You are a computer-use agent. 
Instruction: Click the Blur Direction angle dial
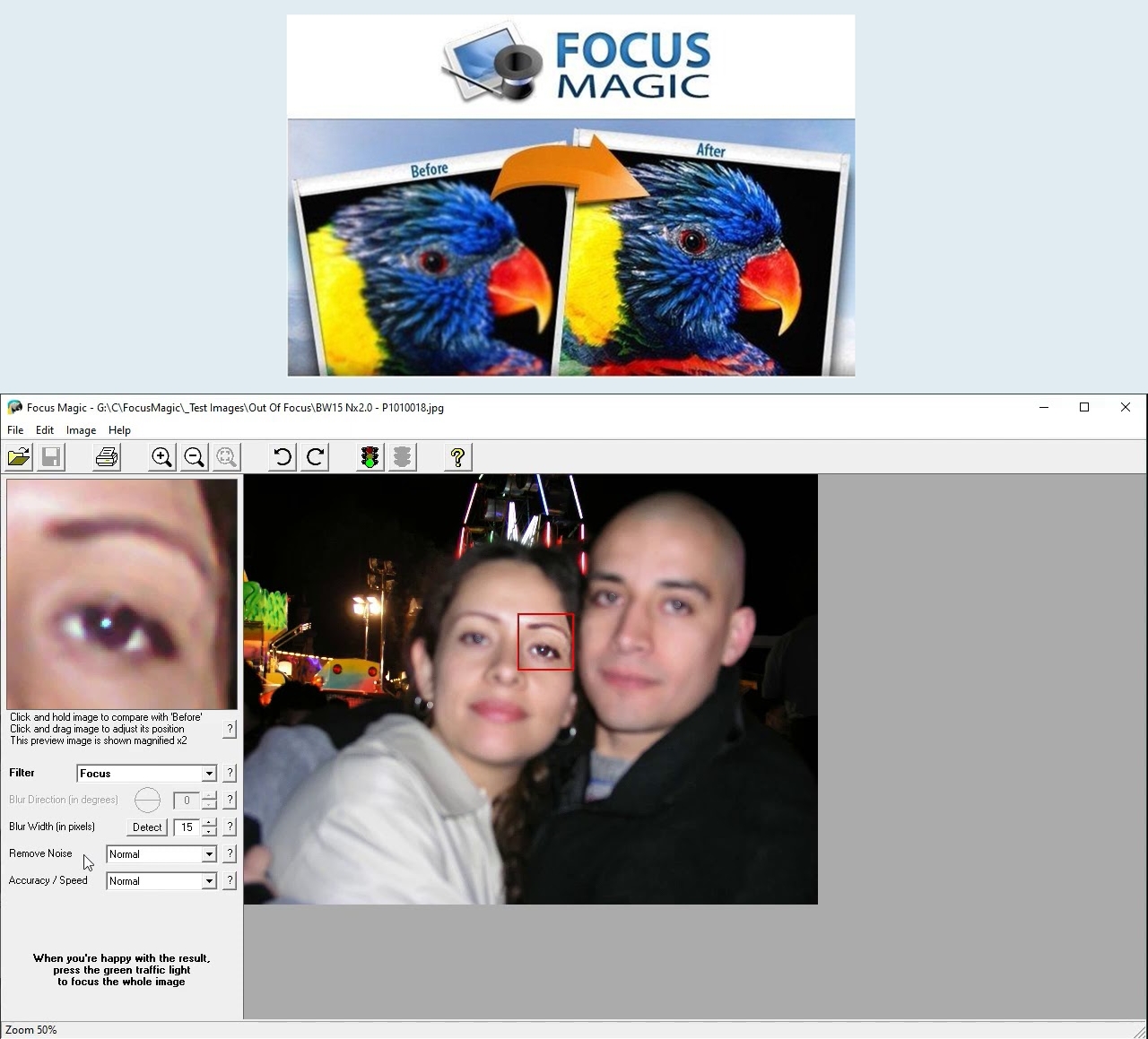[147, 800]
